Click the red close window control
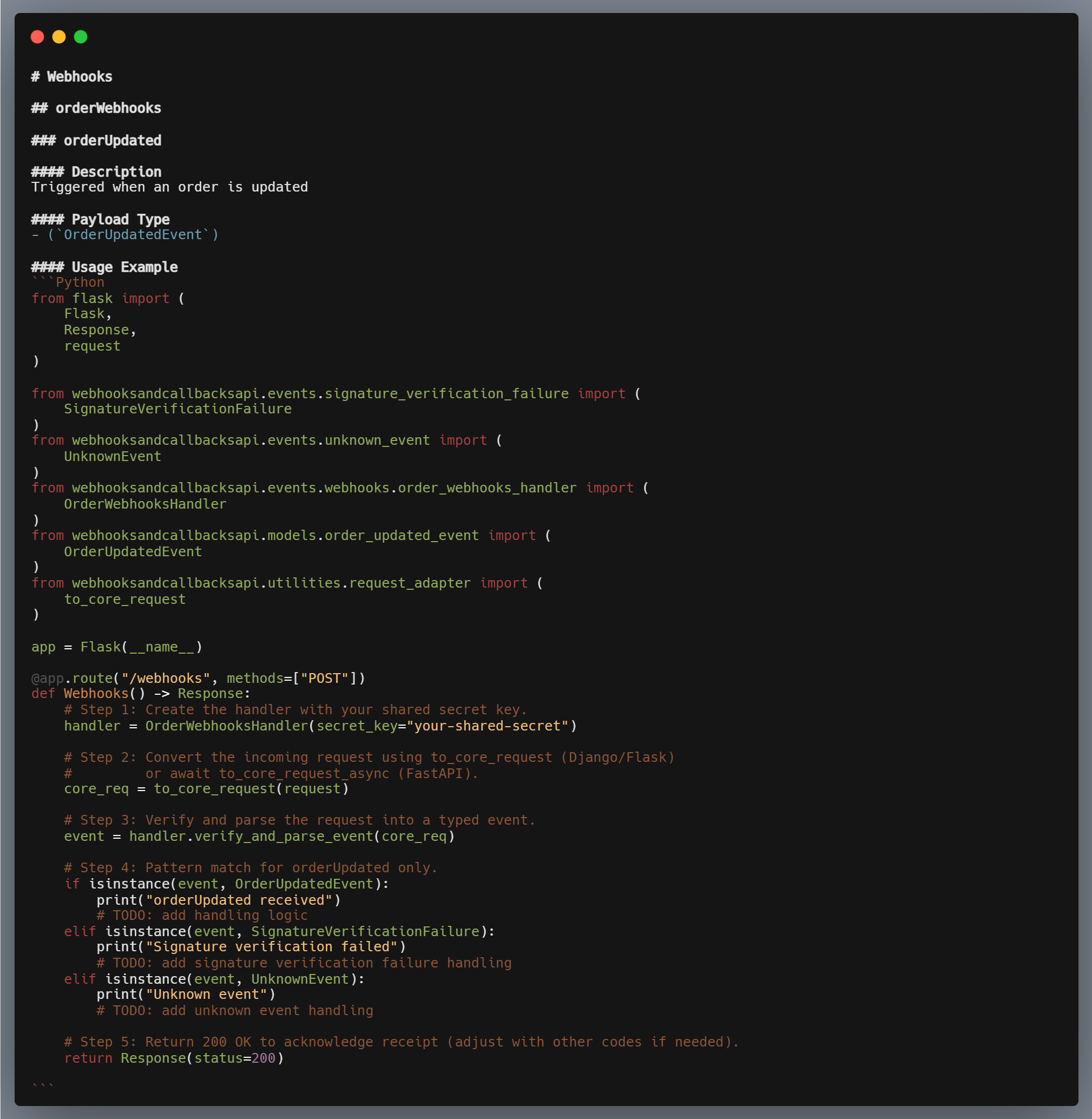The width and height of the screenshot is (1092, 1119). [x=38, y=36]
